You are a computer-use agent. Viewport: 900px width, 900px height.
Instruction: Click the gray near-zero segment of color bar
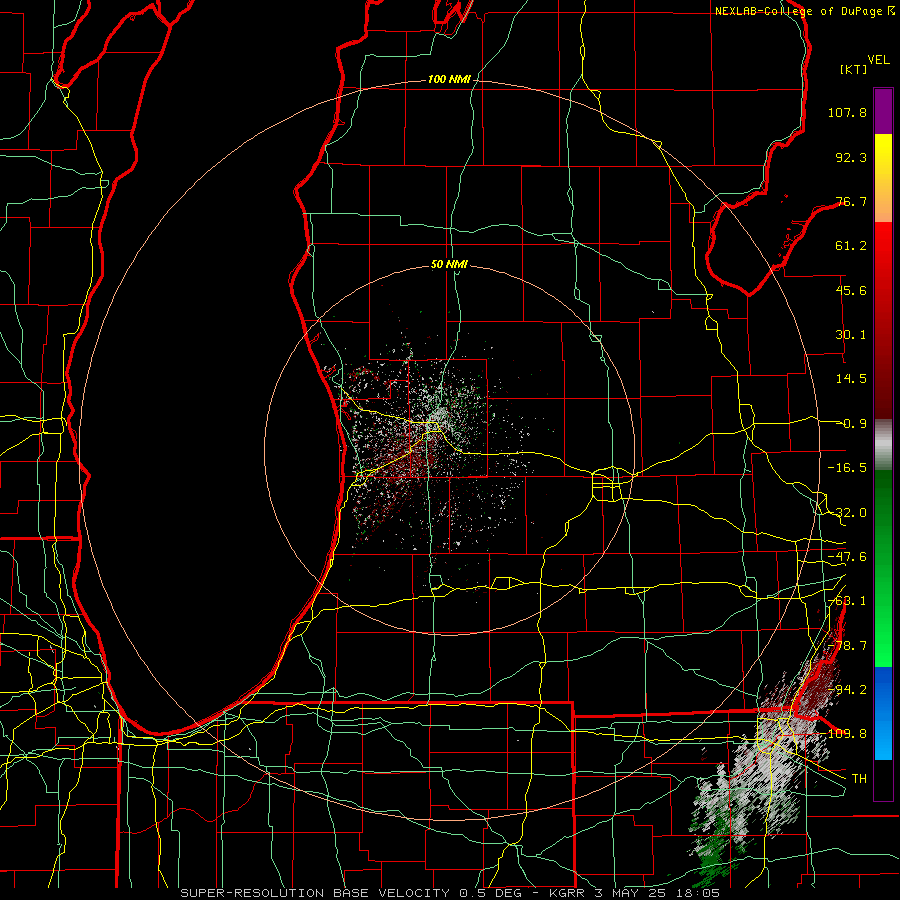click(883, 445)
